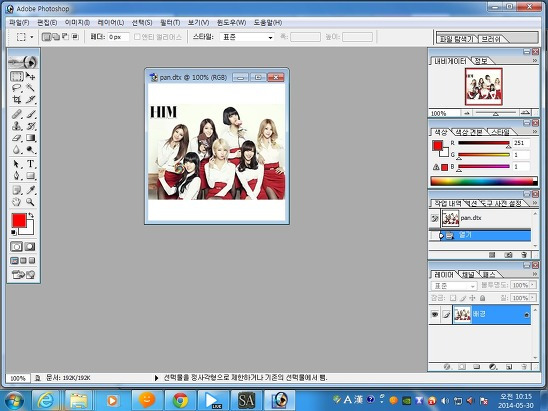The image size is (548, 411).
Task: Select the Rectangular Marquee tool
Action: pyautogui.click(x=16, y=76)
